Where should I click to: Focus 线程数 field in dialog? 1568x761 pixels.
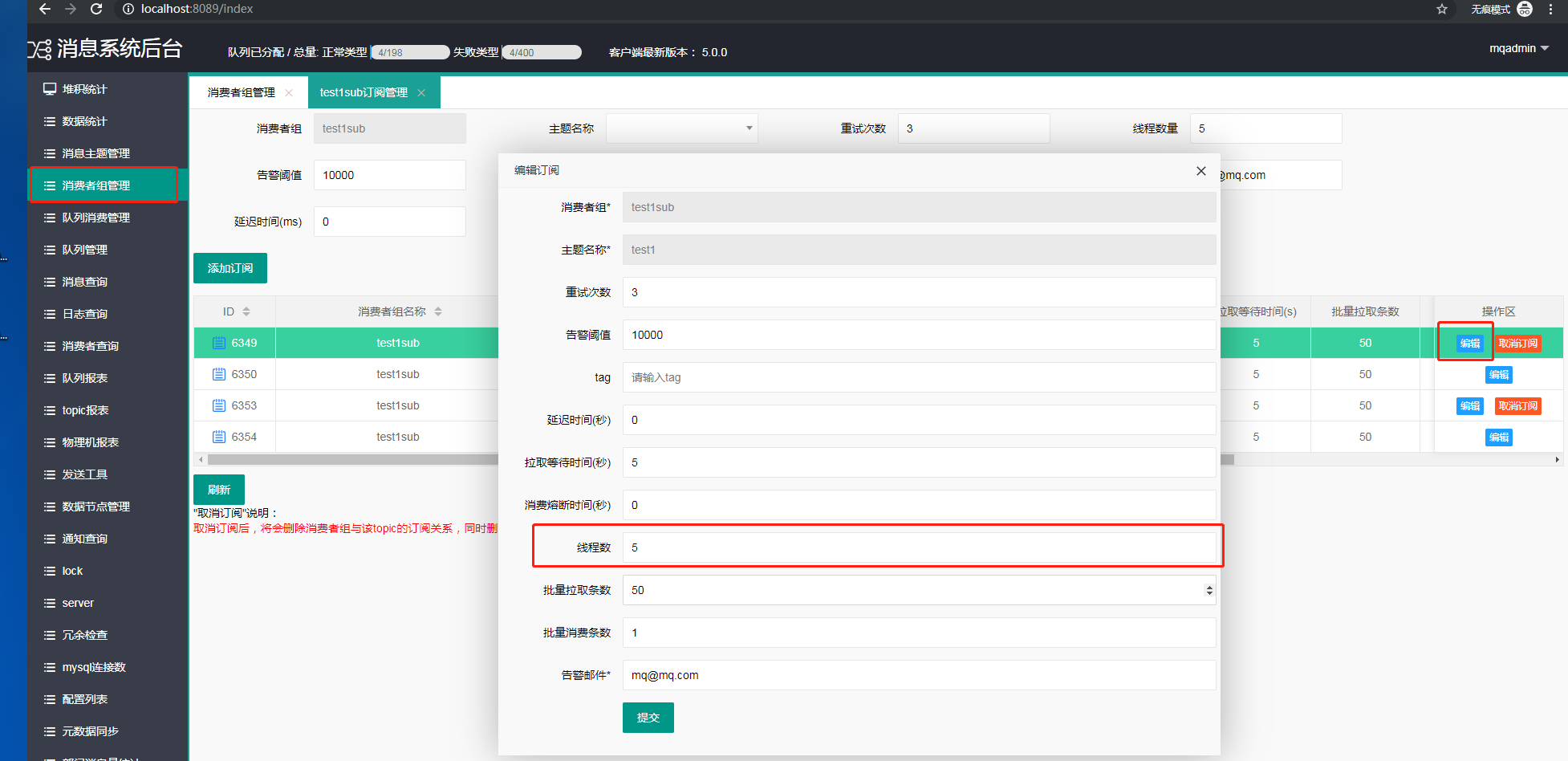(919, 547)
